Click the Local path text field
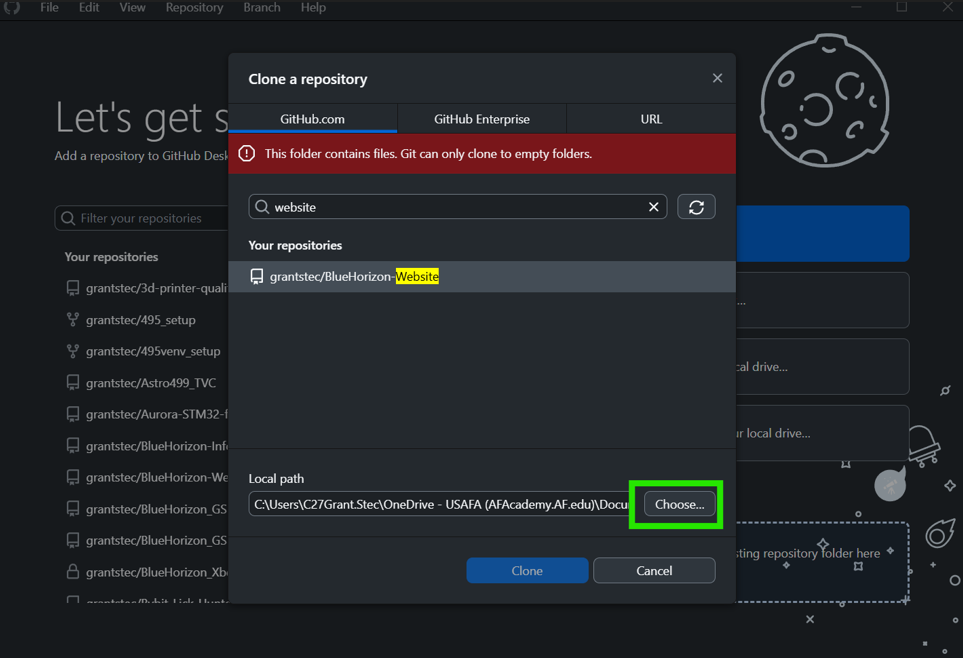The height and width of the screenshot is (658, 963). point(439,504)
